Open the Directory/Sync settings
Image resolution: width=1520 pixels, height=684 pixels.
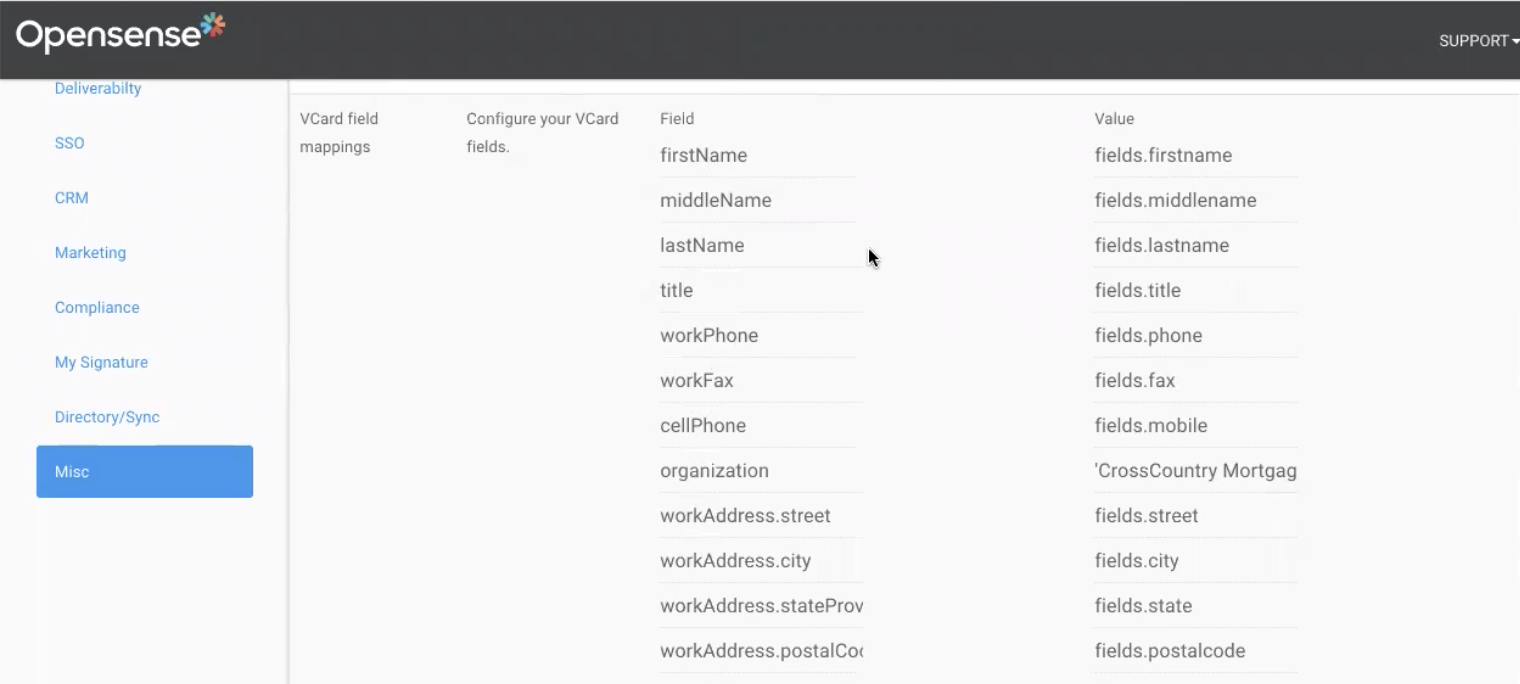click(106, 417)
